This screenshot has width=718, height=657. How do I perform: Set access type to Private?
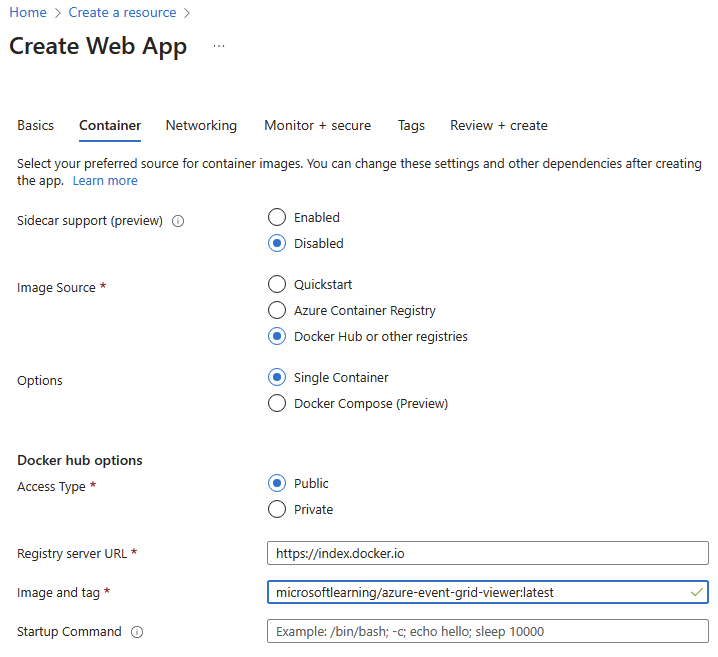click(277, 509)
